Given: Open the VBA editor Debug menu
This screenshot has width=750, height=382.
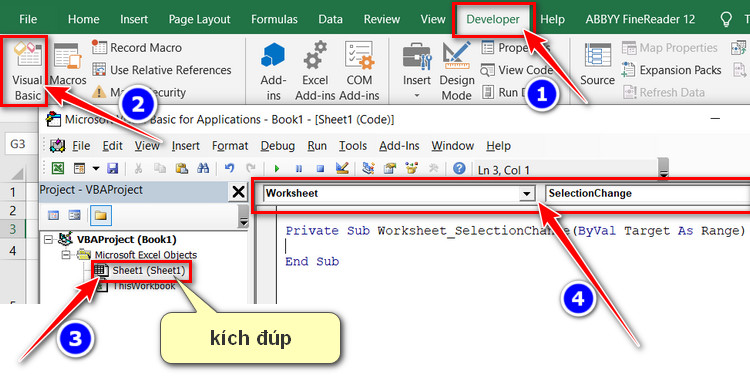Looking at the screenshot, I should coord(277,145).
